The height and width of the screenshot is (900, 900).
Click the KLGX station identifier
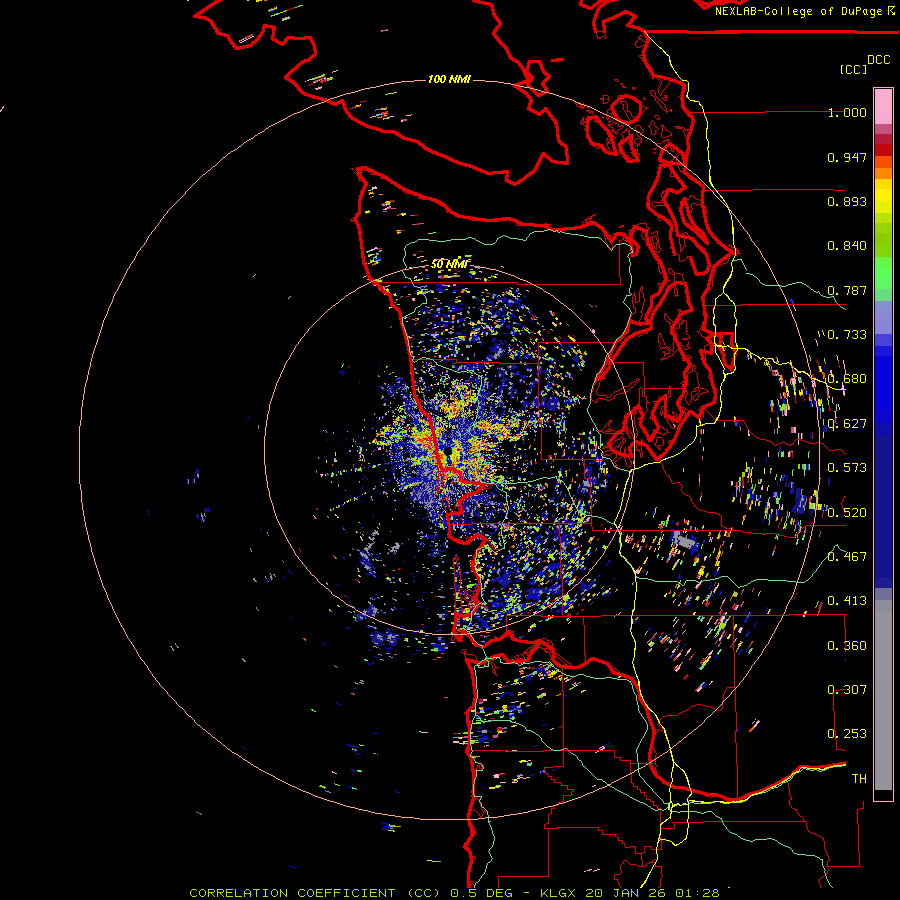pos(557,893)
